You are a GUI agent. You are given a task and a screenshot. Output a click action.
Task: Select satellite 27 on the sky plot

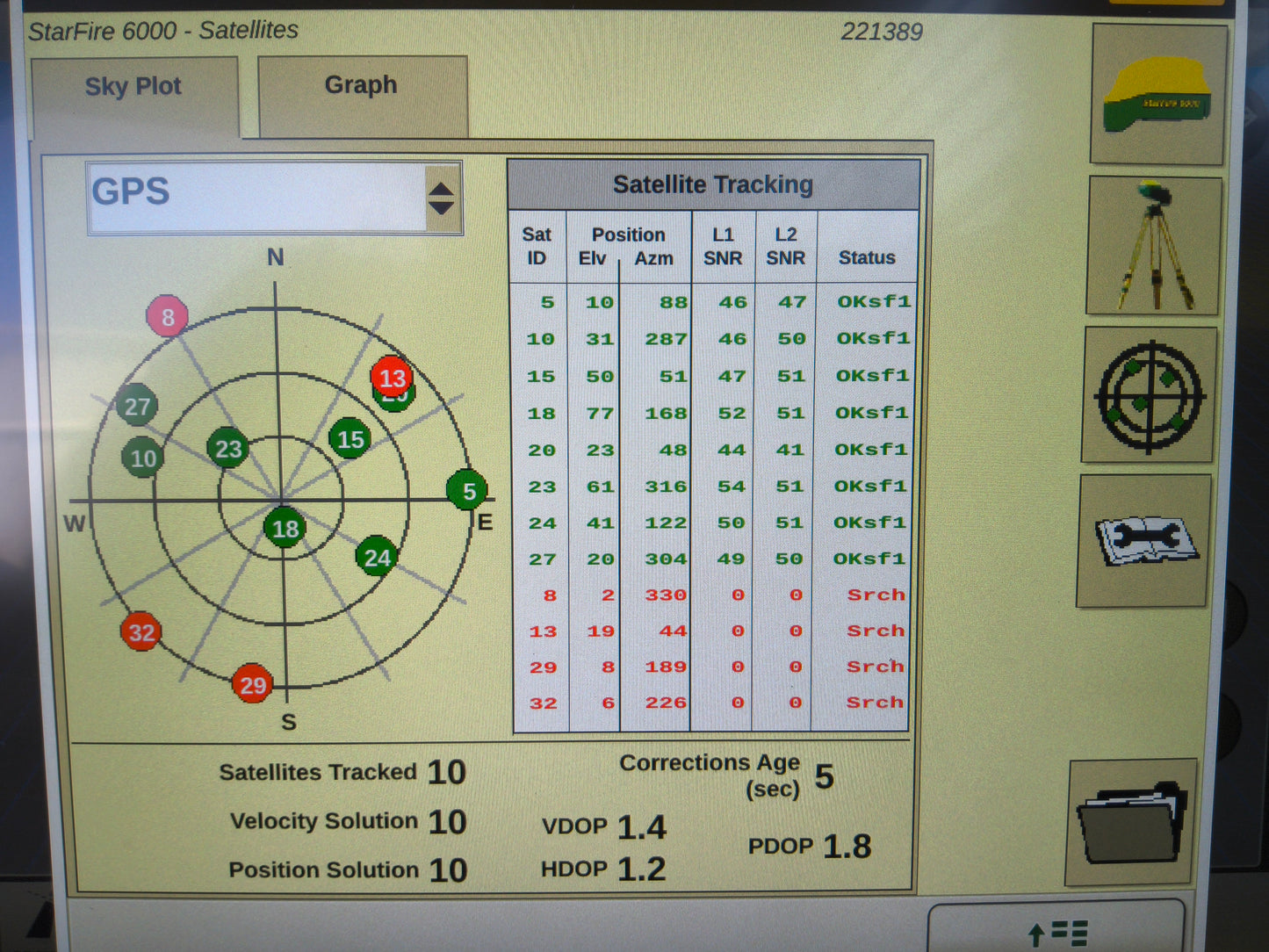[x=136, y=406]
